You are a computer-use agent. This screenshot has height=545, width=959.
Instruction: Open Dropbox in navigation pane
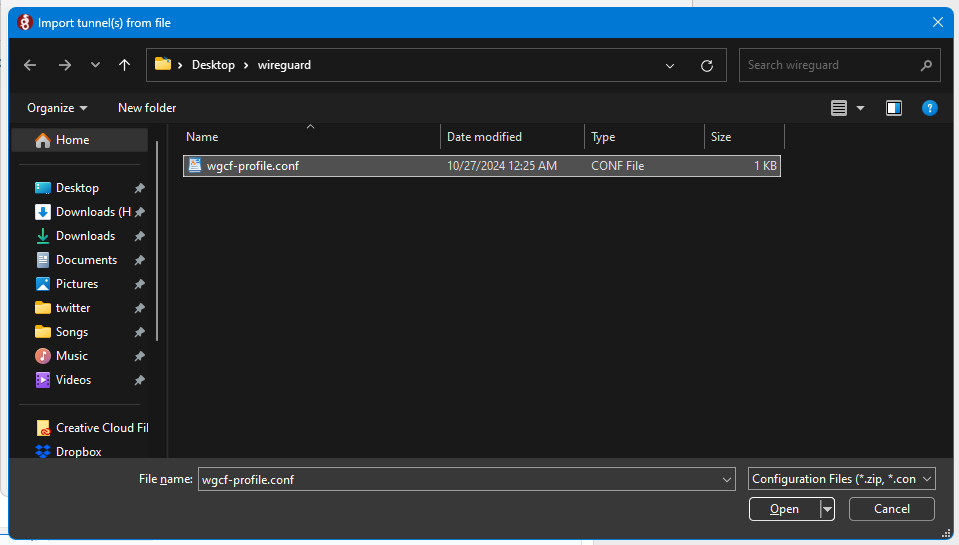[x=68, y=451]
